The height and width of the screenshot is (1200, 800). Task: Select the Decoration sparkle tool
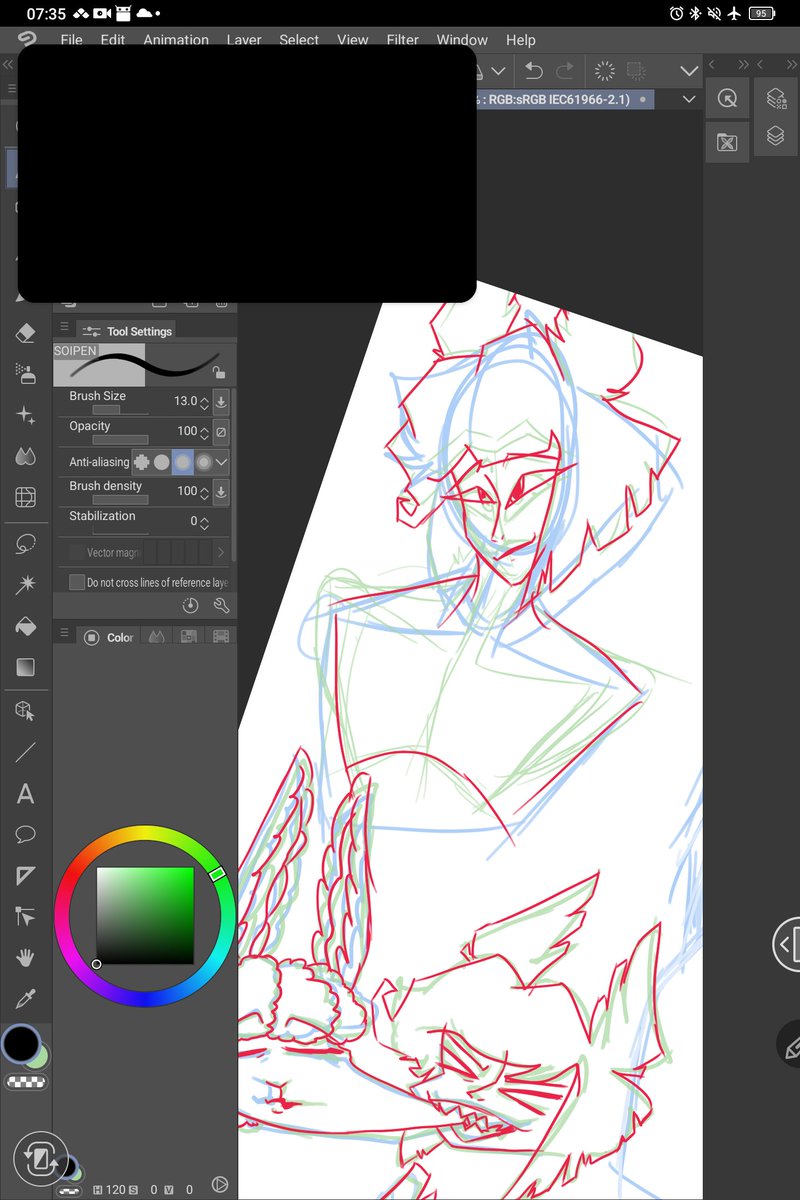click(x=26, y=414)
